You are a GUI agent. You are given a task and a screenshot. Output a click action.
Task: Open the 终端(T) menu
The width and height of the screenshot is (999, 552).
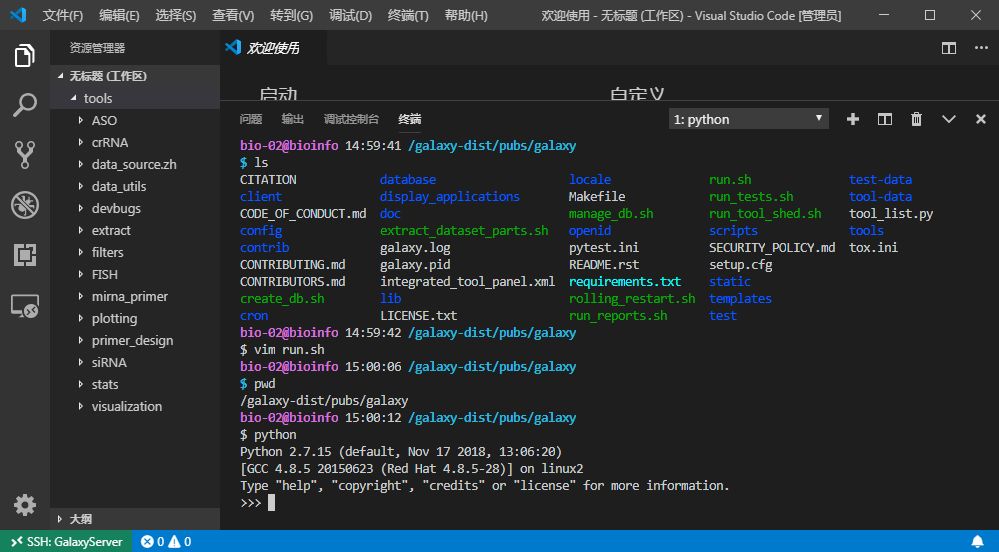click(x=408, y=15)
